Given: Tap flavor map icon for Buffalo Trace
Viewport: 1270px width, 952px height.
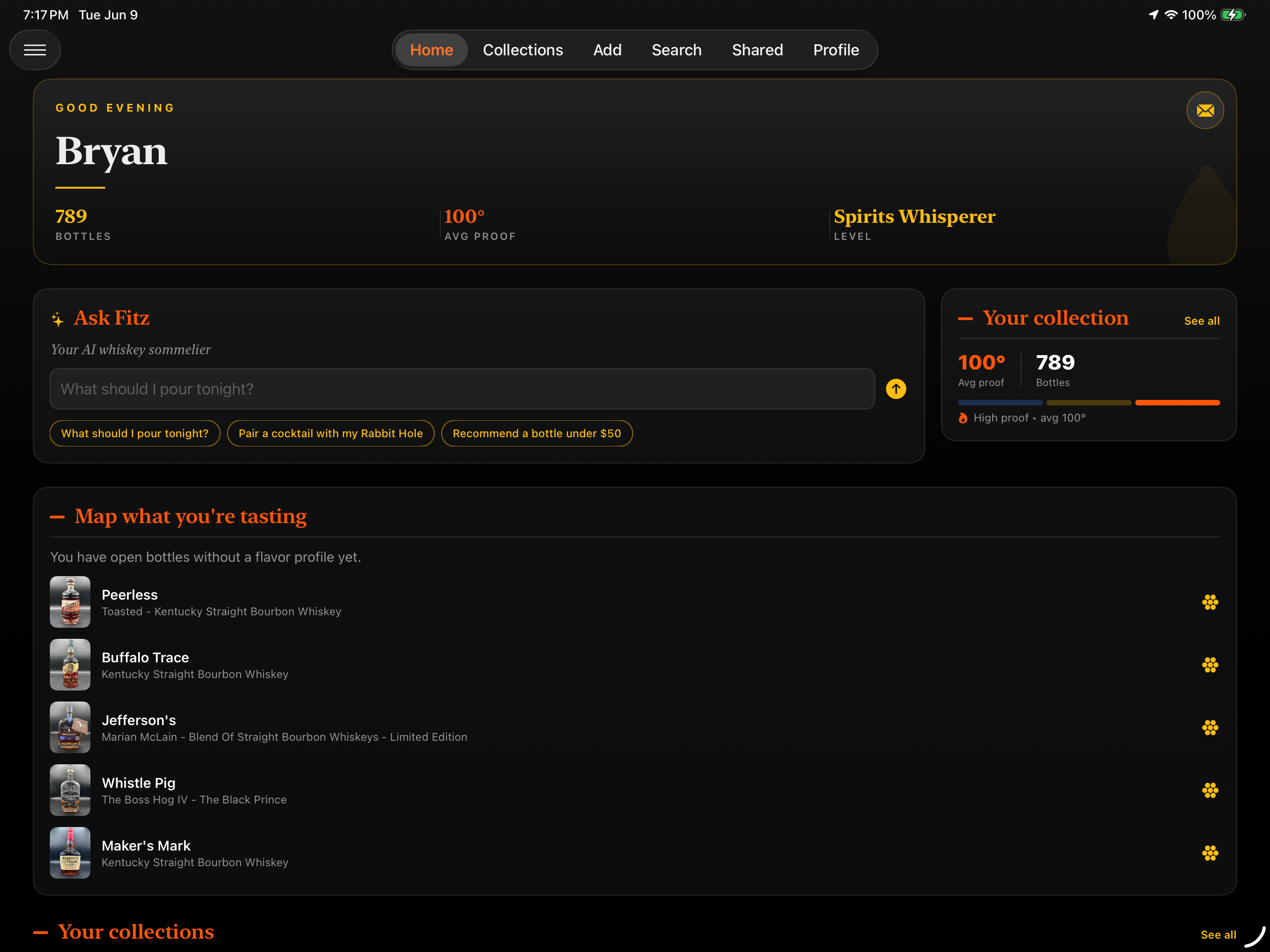Looking at the screenshot, I should click(1210, 665).
